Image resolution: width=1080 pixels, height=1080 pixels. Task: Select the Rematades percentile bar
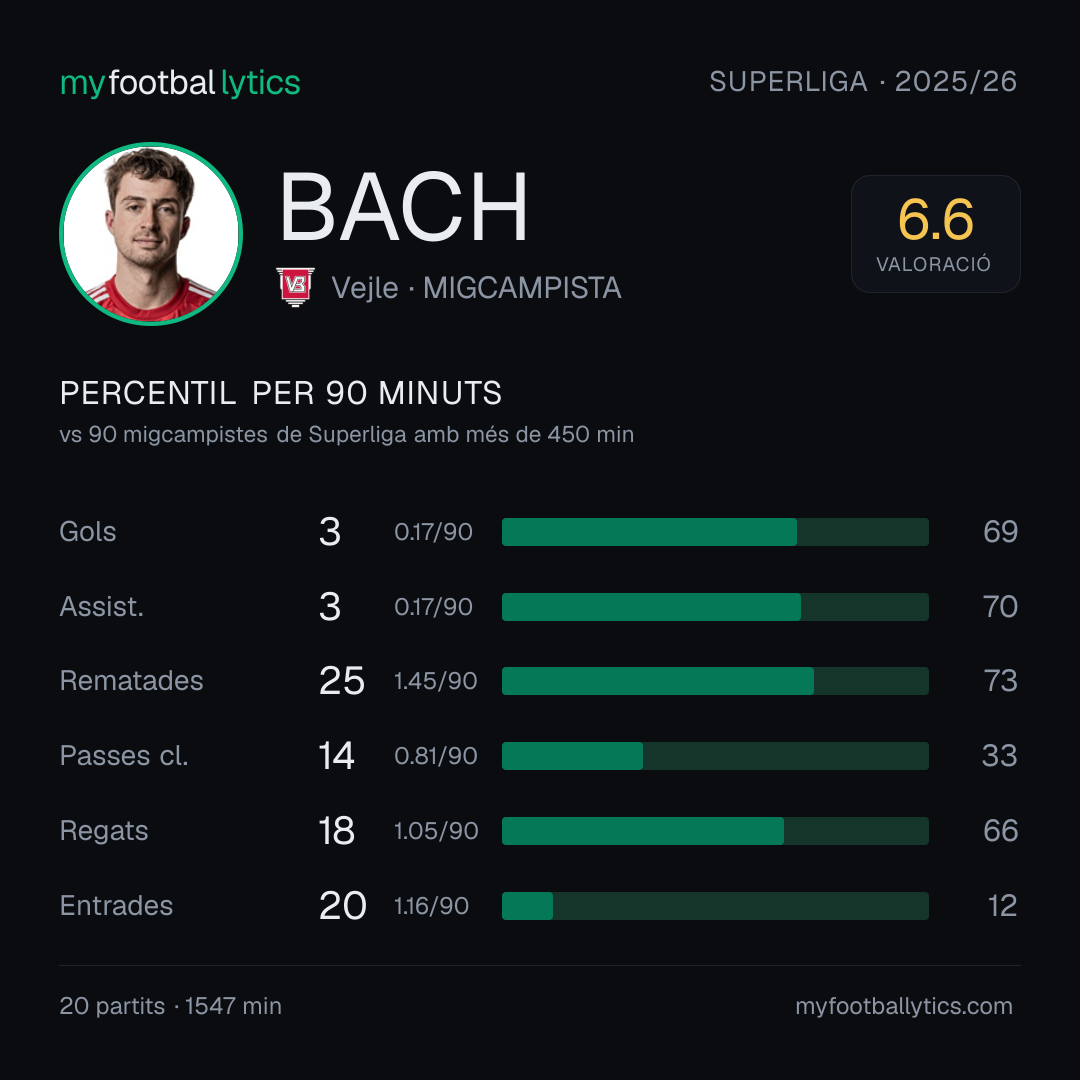click(715, 681)
